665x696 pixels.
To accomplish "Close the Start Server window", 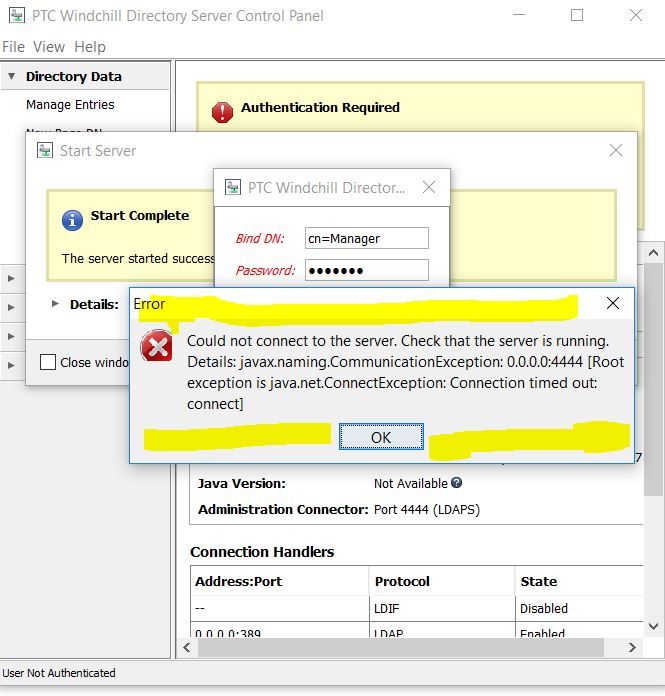I will point(615,150).
